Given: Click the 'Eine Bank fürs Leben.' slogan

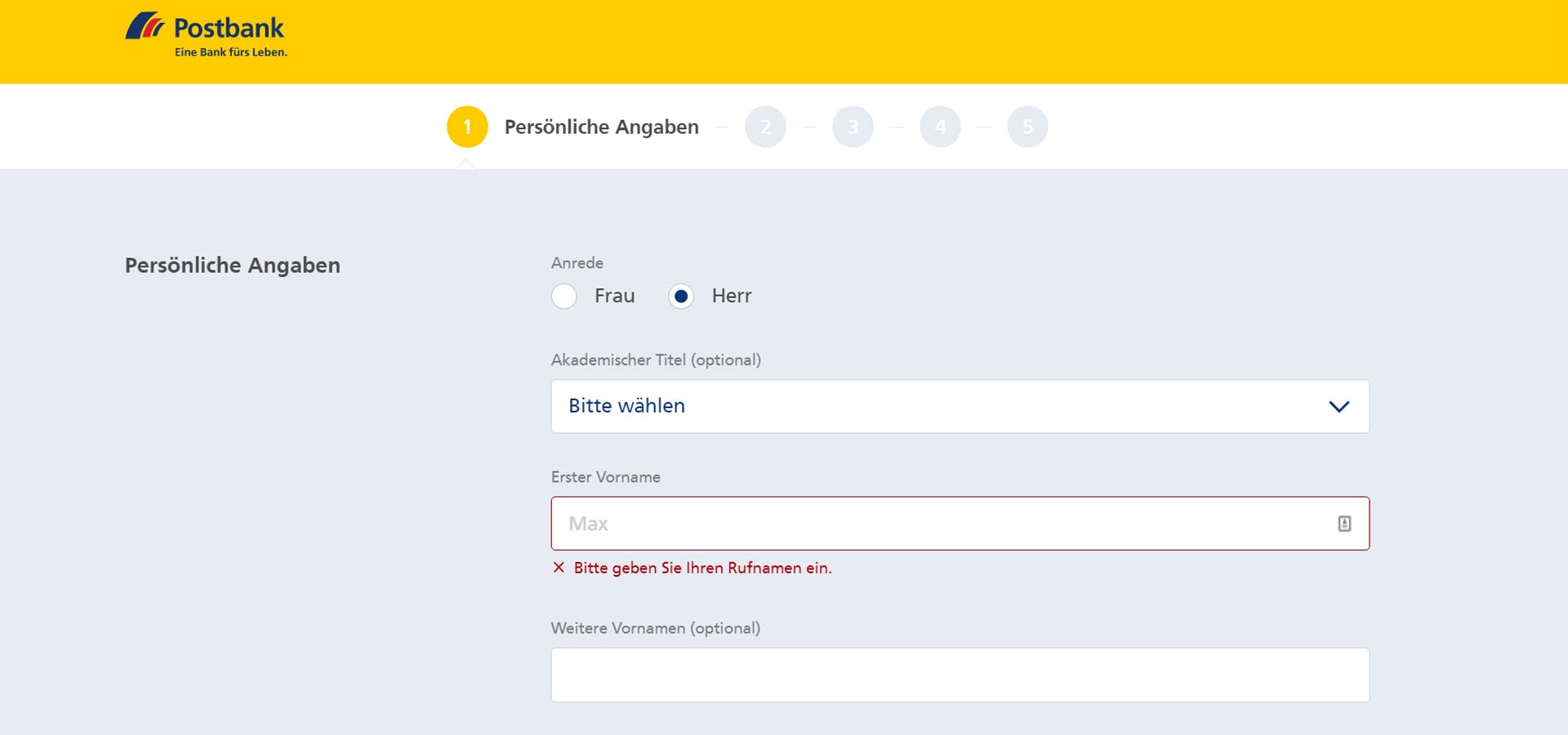Looking at the screenshot, I should [231, 52].
